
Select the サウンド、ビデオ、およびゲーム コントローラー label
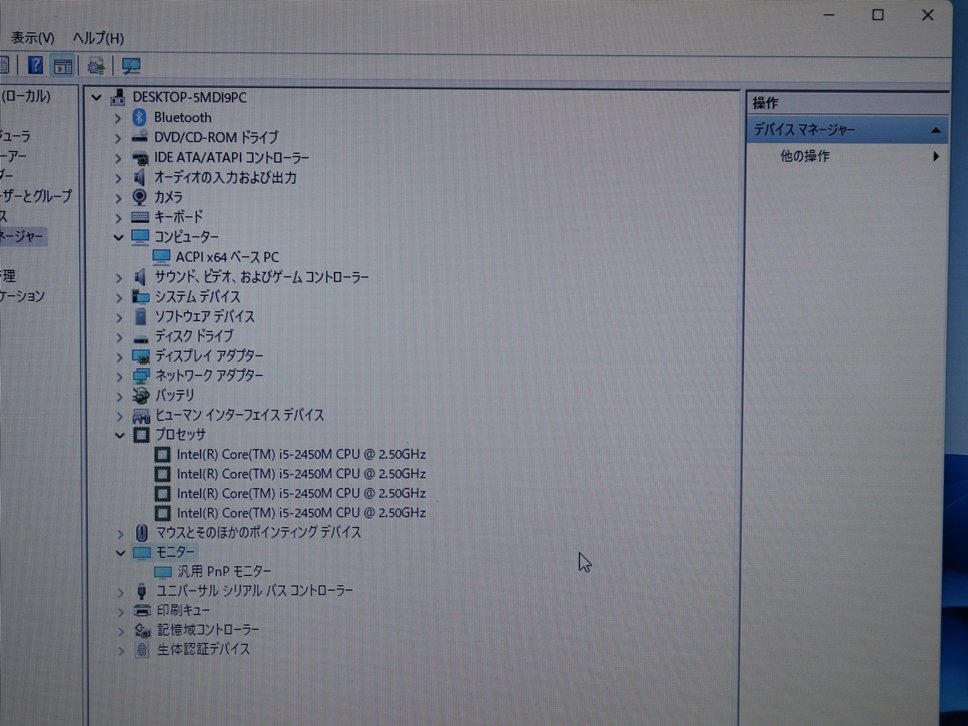(x=261, y=277)
